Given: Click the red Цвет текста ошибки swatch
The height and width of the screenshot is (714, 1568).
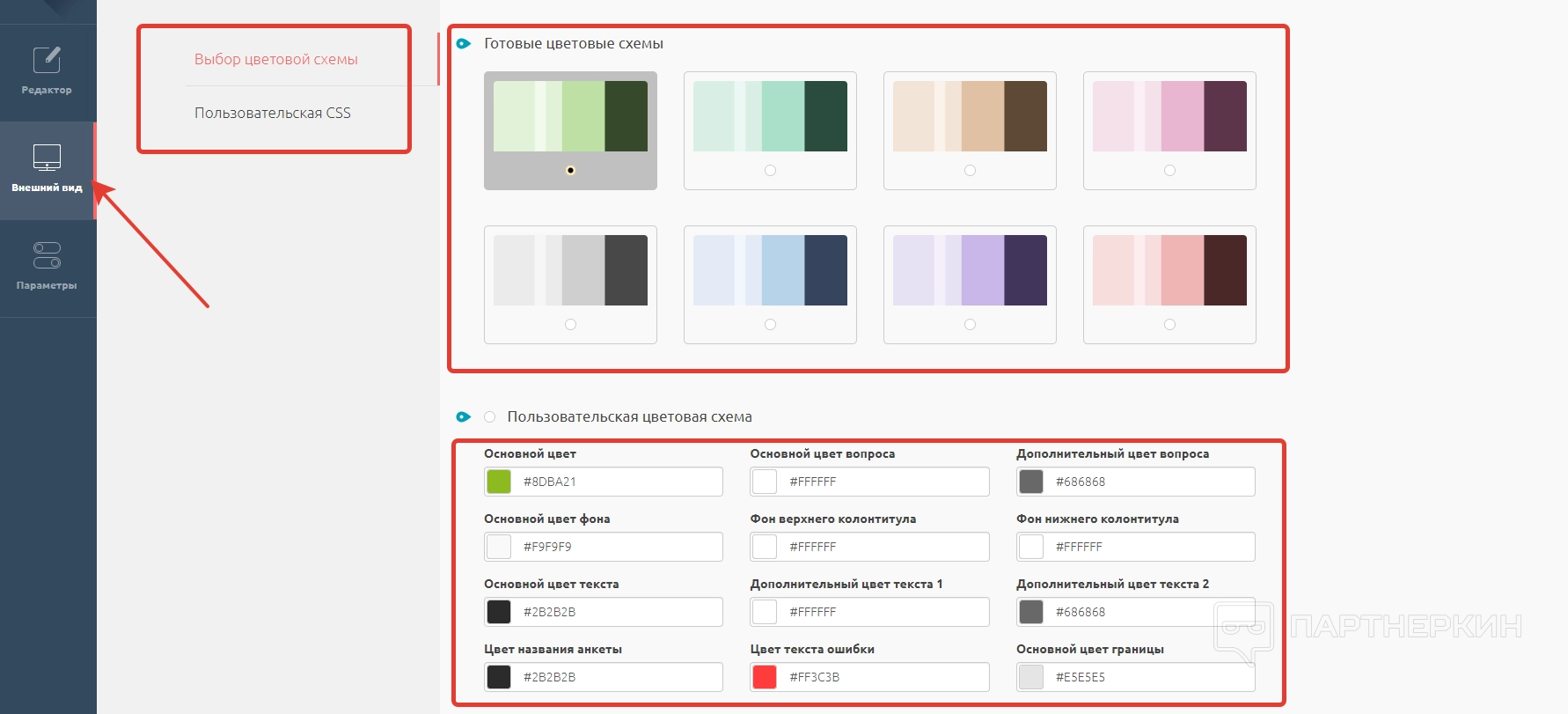Looking at the screenshot, I should tap(765, 677).
